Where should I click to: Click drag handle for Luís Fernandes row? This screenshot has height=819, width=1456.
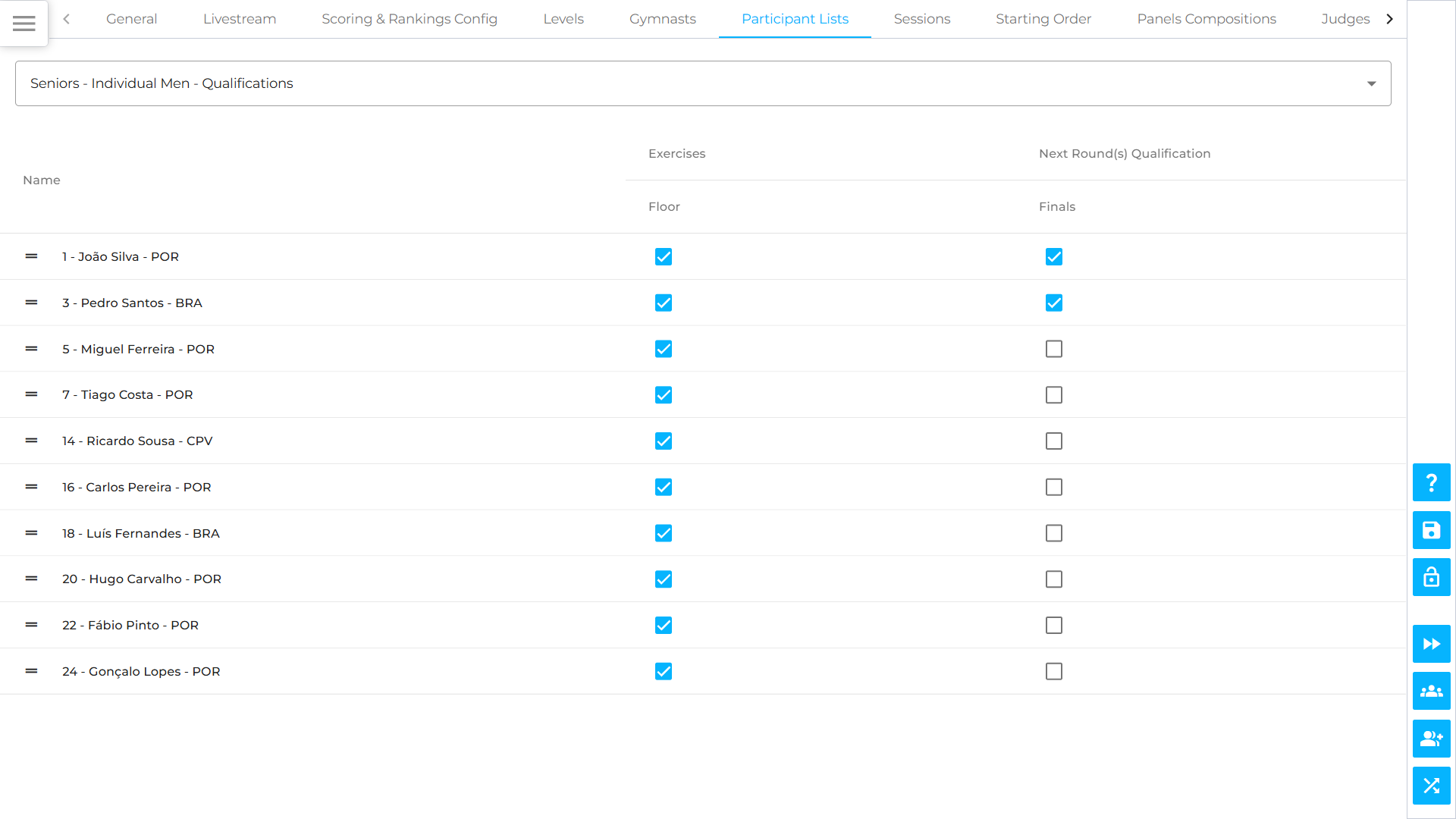point(31,533)
